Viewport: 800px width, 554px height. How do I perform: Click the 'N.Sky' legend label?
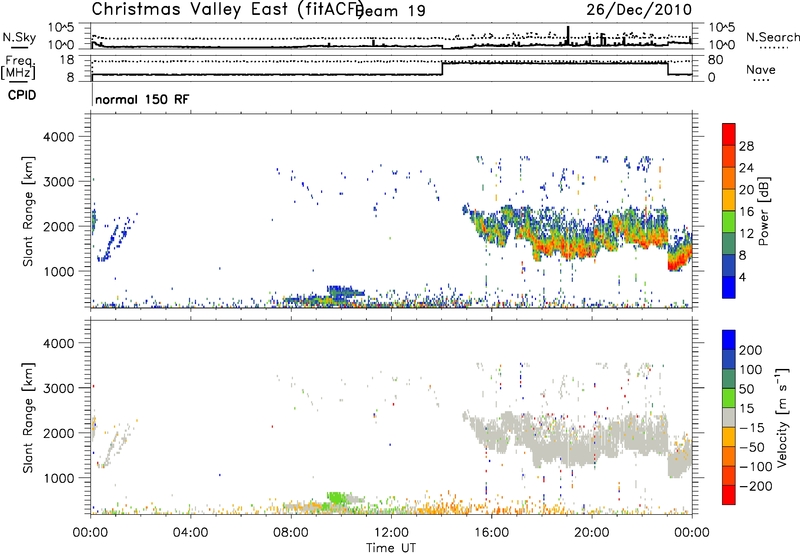point(19,37)
